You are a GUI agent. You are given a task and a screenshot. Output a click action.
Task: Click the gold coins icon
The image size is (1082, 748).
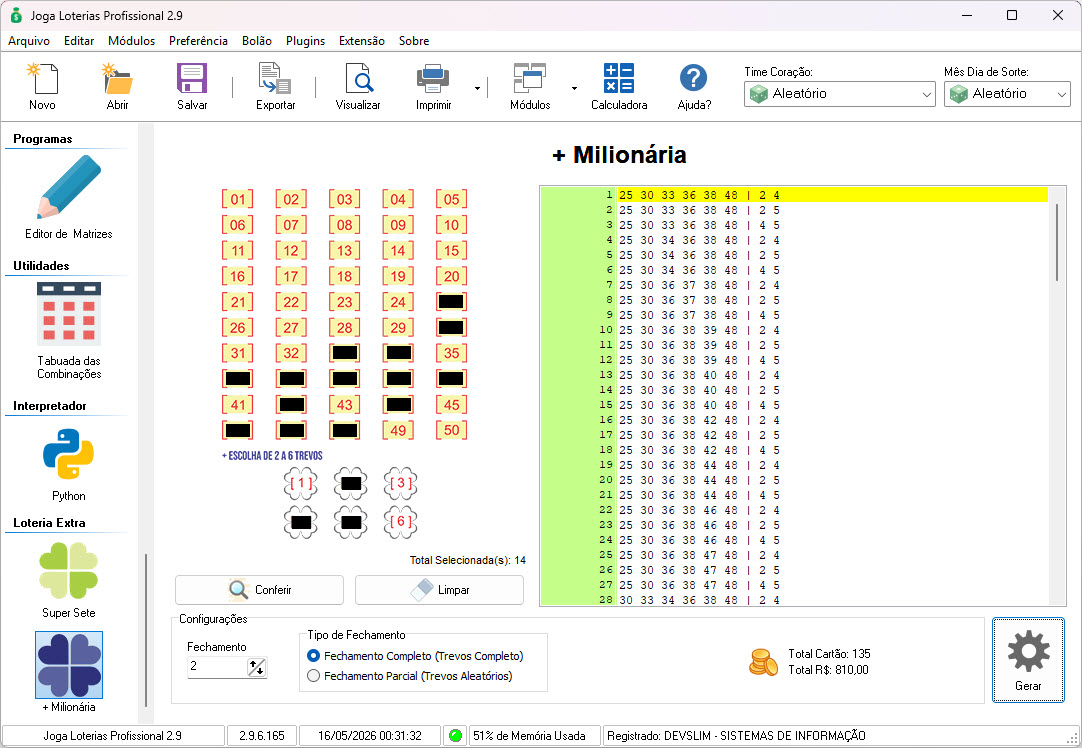(x=763, y=662)
